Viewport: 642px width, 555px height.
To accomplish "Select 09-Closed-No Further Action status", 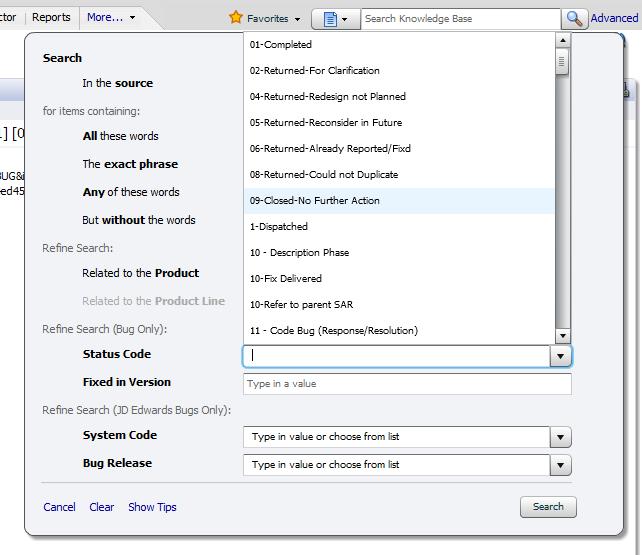I will pos(315,201).
